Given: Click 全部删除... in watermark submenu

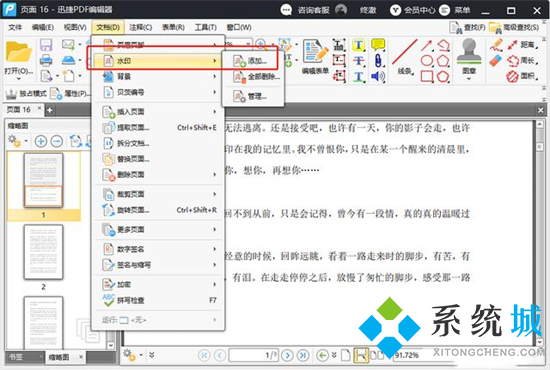Looking at the screenshot, I should pyautogui.click(x=253, y=76).
